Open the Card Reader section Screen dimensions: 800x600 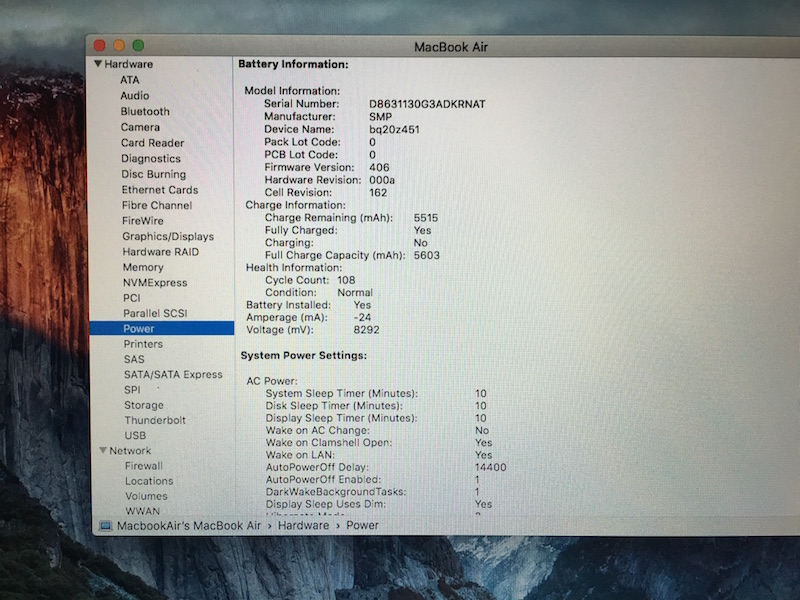pos(153,143)
